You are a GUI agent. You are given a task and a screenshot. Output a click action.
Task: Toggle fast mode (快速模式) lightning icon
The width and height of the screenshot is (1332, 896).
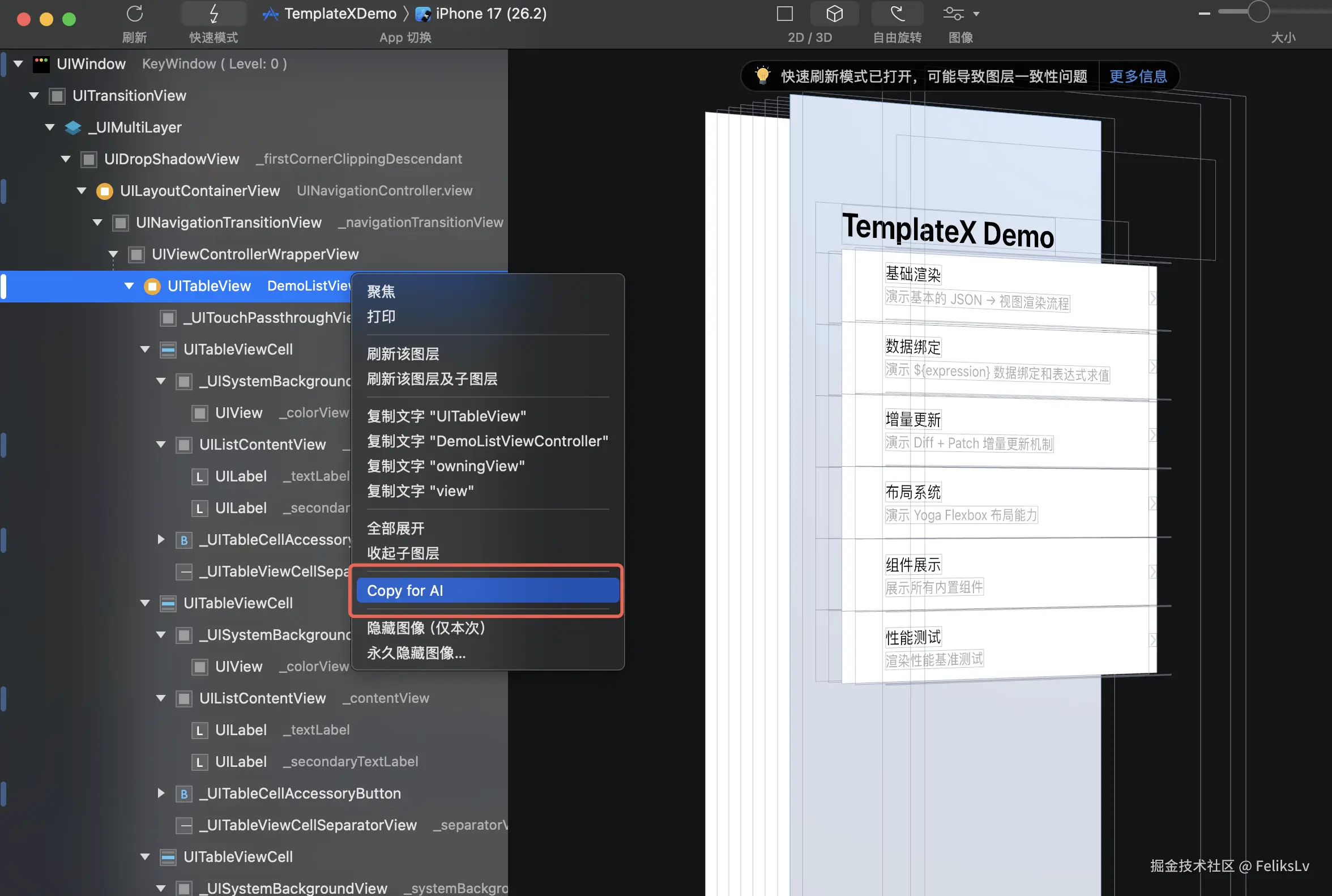[214, 14]
